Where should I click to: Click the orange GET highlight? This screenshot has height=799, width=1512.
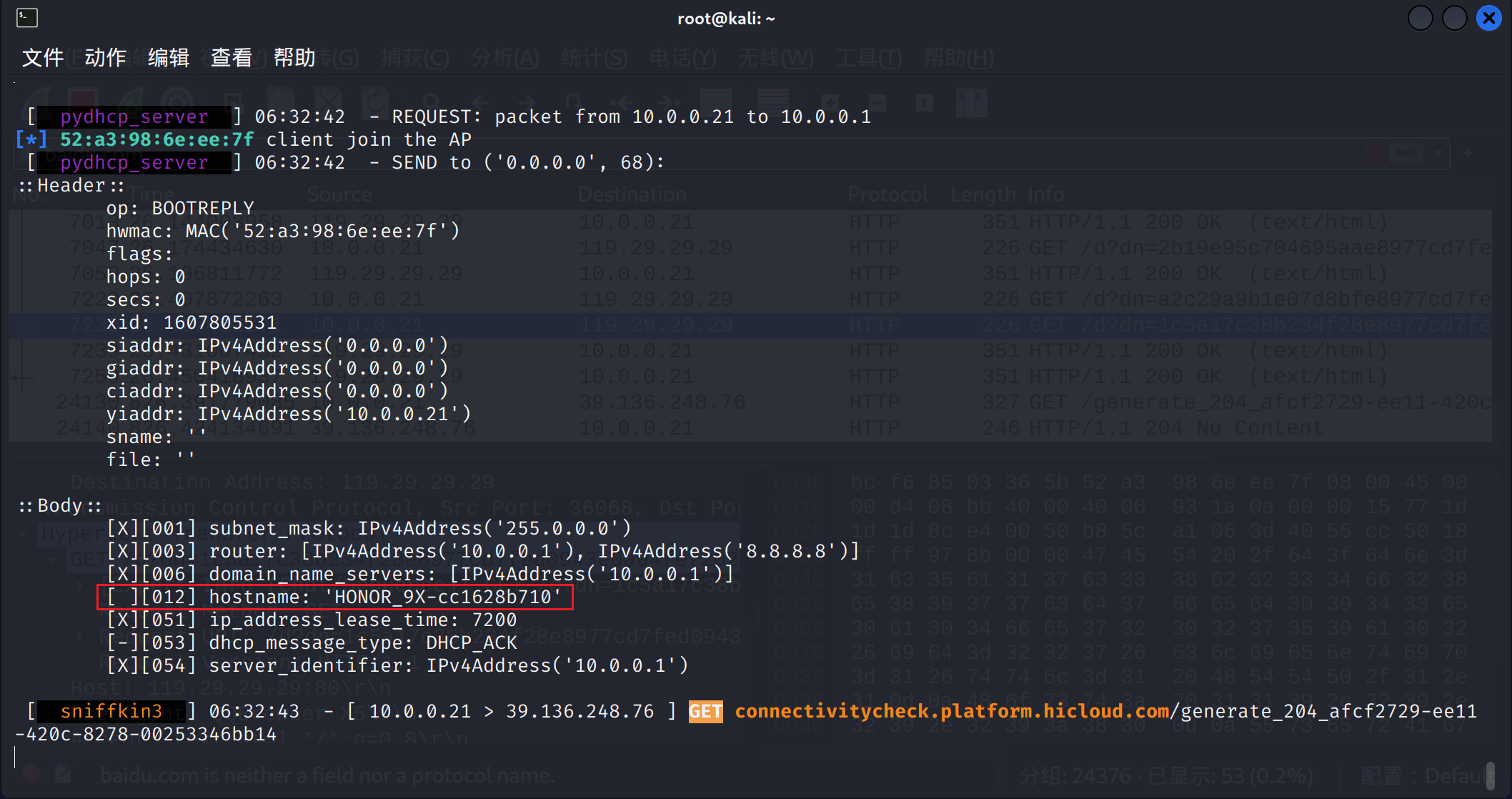pos(705,711)
